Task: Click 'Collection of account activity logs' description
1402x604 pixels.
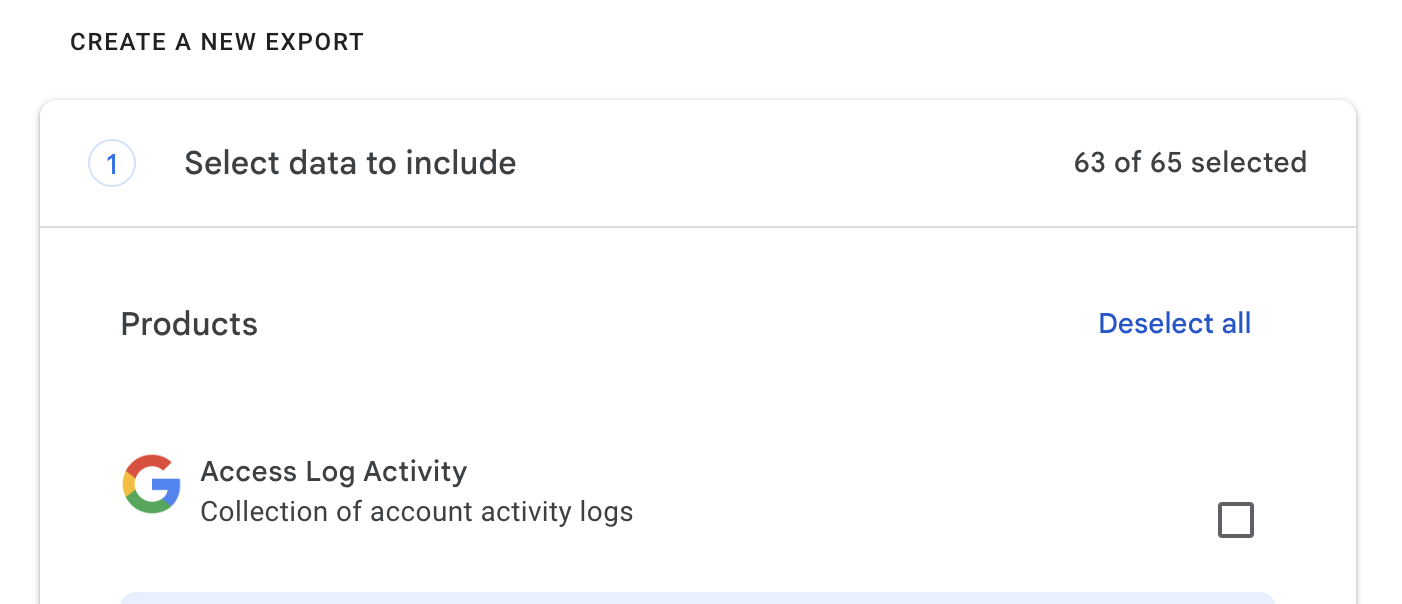Action: 417,511
